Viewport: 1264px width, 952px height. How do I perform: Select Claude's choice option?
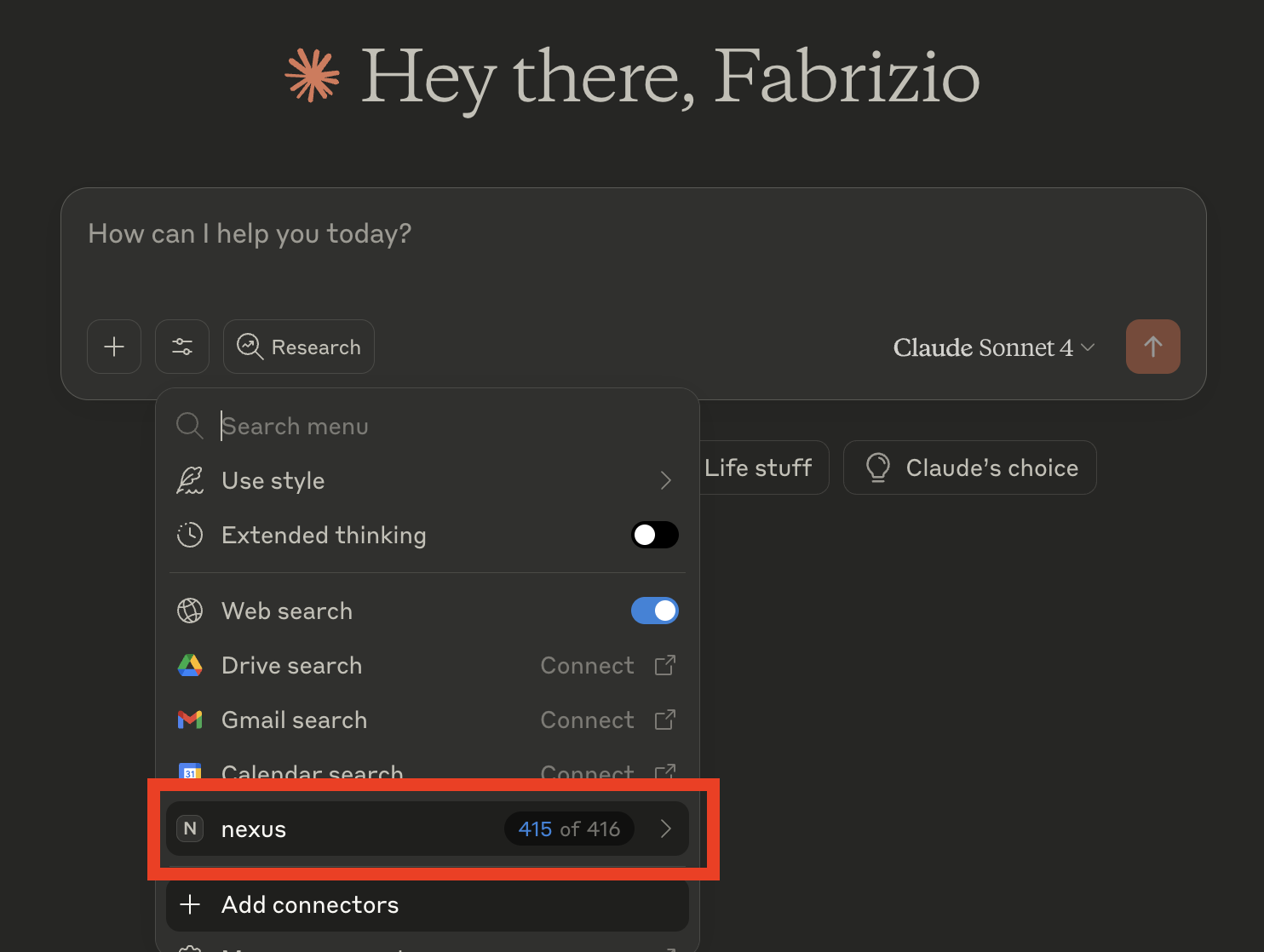(969, 467)
